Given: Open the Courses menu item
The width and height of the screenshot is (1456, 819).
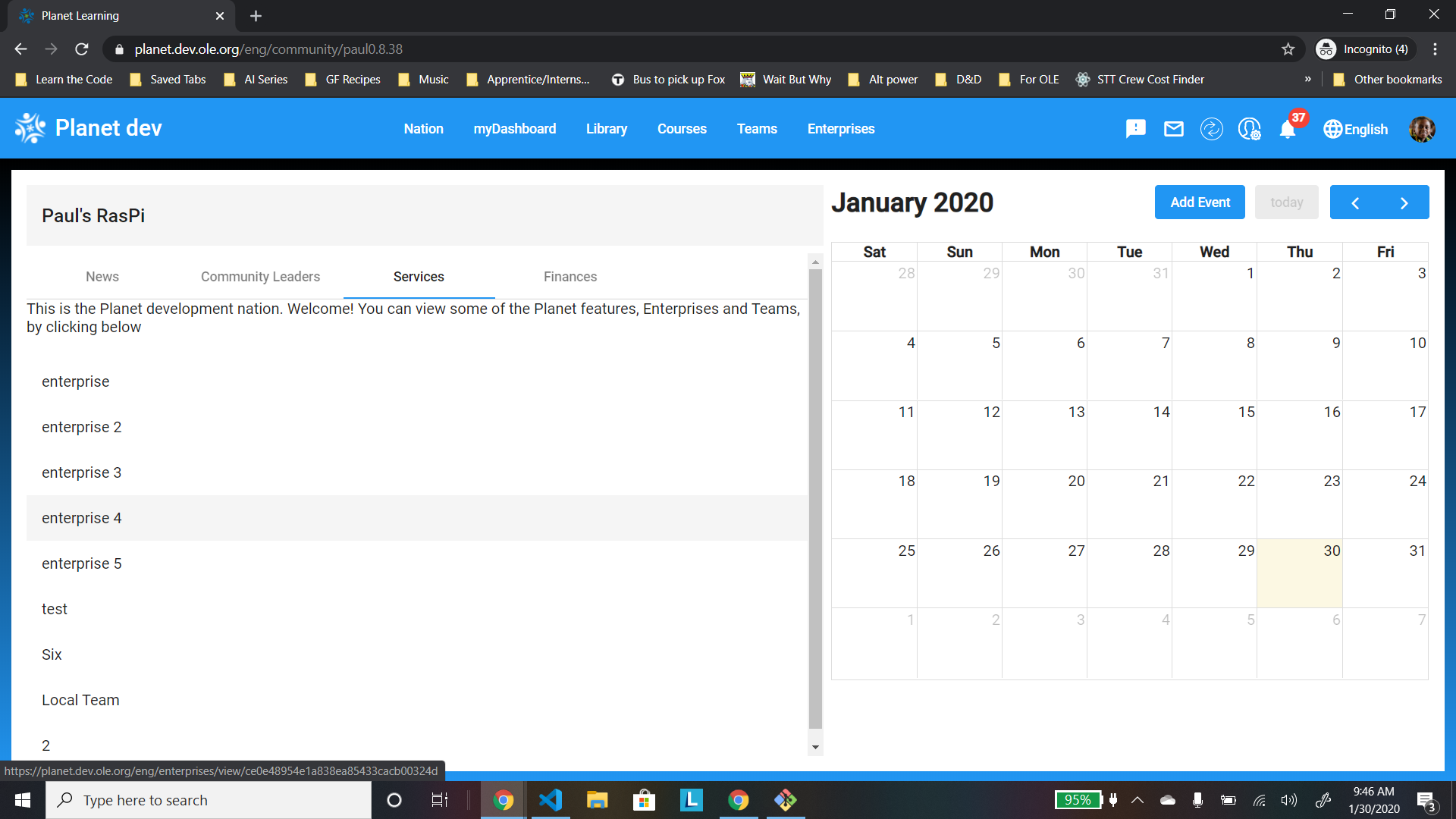Looking at the screenshot, I should 681,129.
